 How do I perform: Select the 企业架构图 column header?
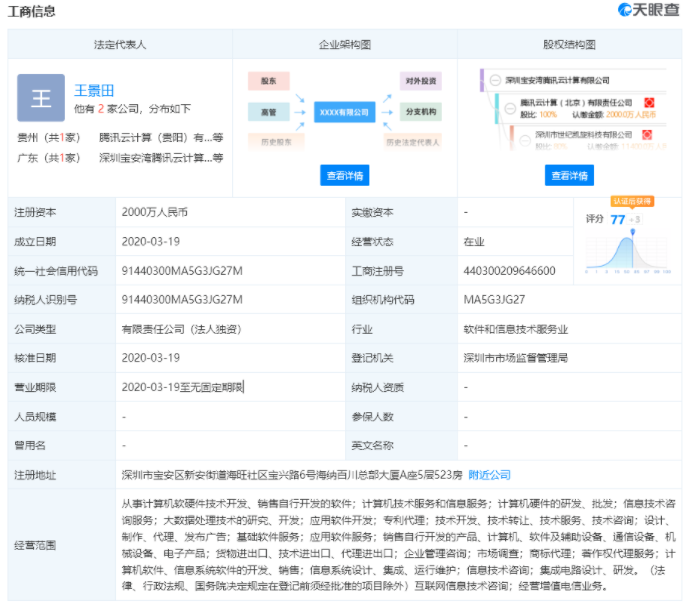[345, 45]
